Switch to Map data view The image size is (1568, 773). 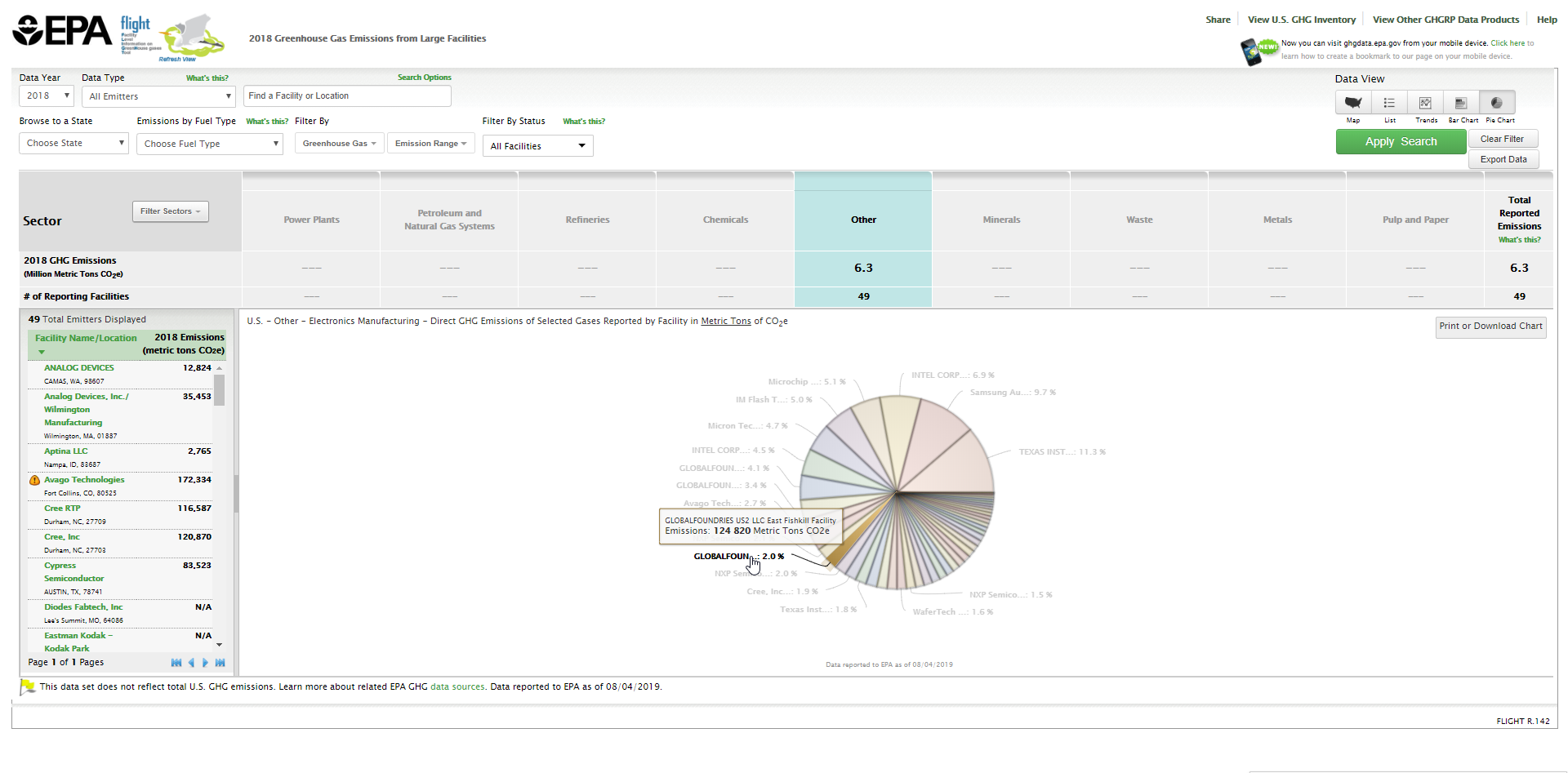1353,103
